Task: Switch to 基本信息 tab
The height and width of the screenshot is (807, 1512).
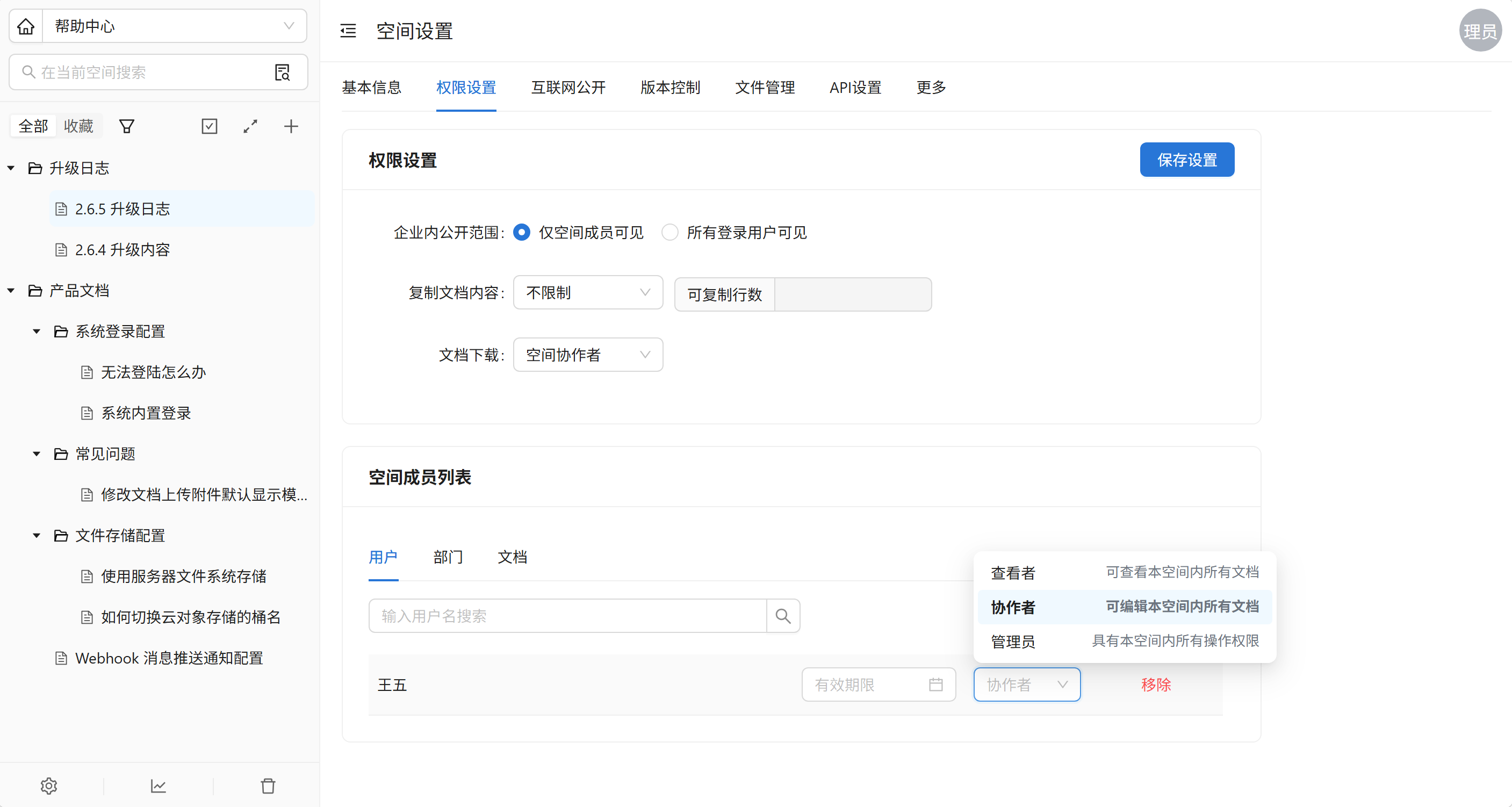Action: pos(371,88)
